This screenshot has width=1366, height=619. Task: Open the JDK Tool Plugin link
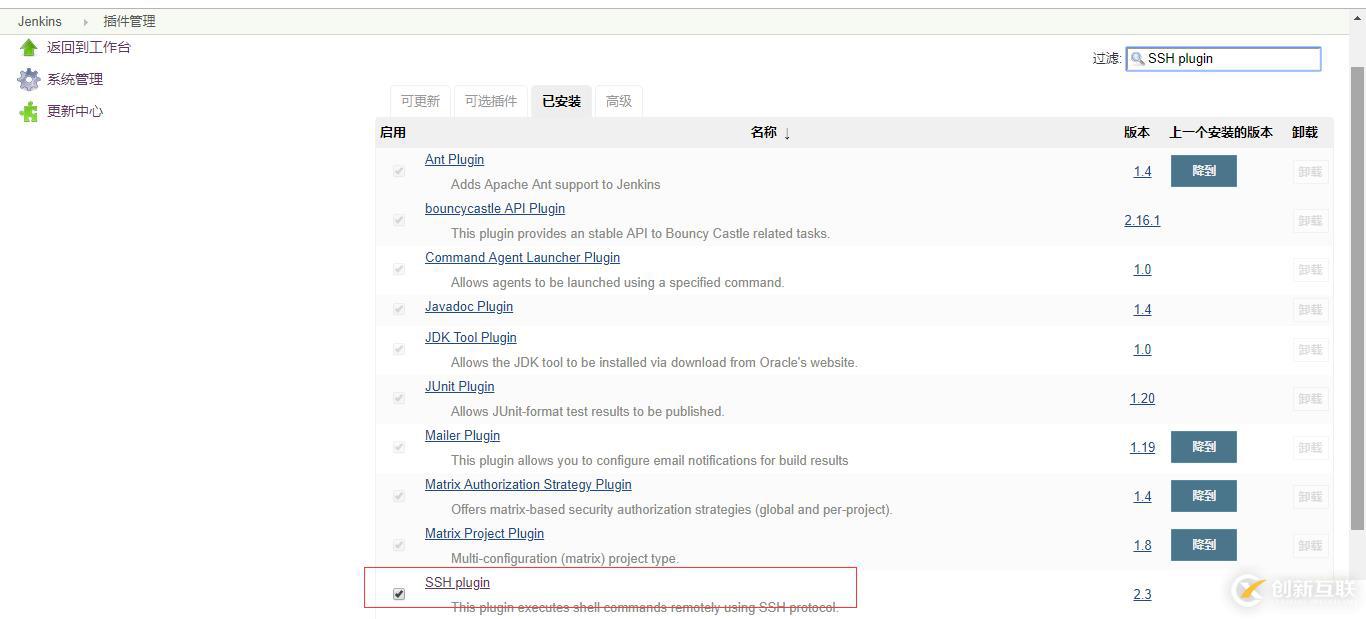pos(471,337)
